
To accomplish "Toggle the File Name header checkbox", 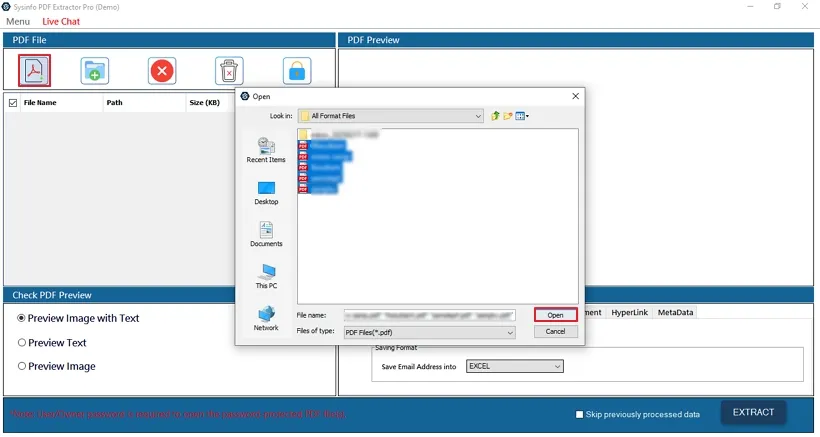I will (x=13, y=103).
